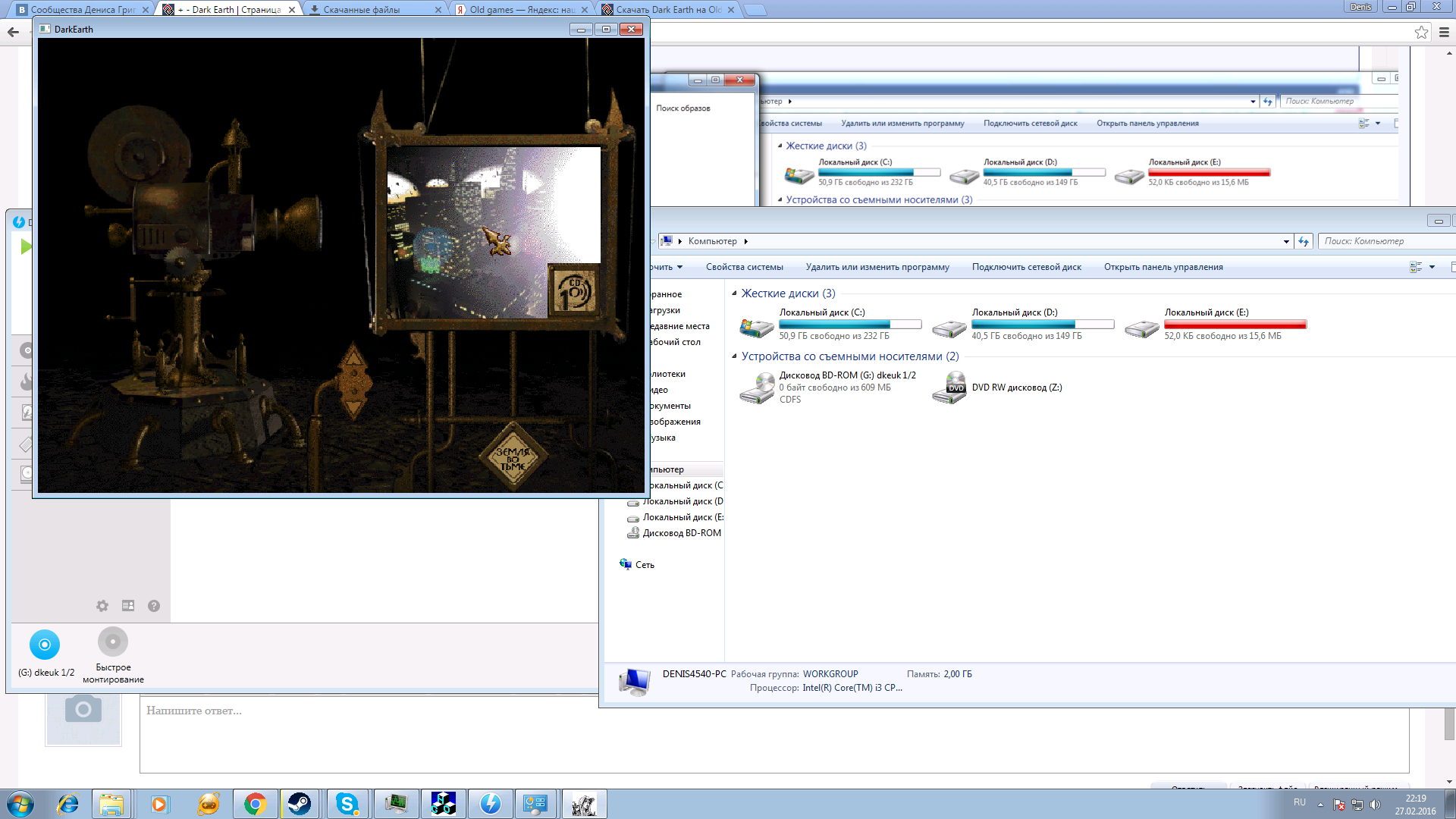The width and height of the screenshot is (1456, 819).
Task: Open the Chrome hamburger menu
Action: pyautogui.click(x=1444, y=32)
